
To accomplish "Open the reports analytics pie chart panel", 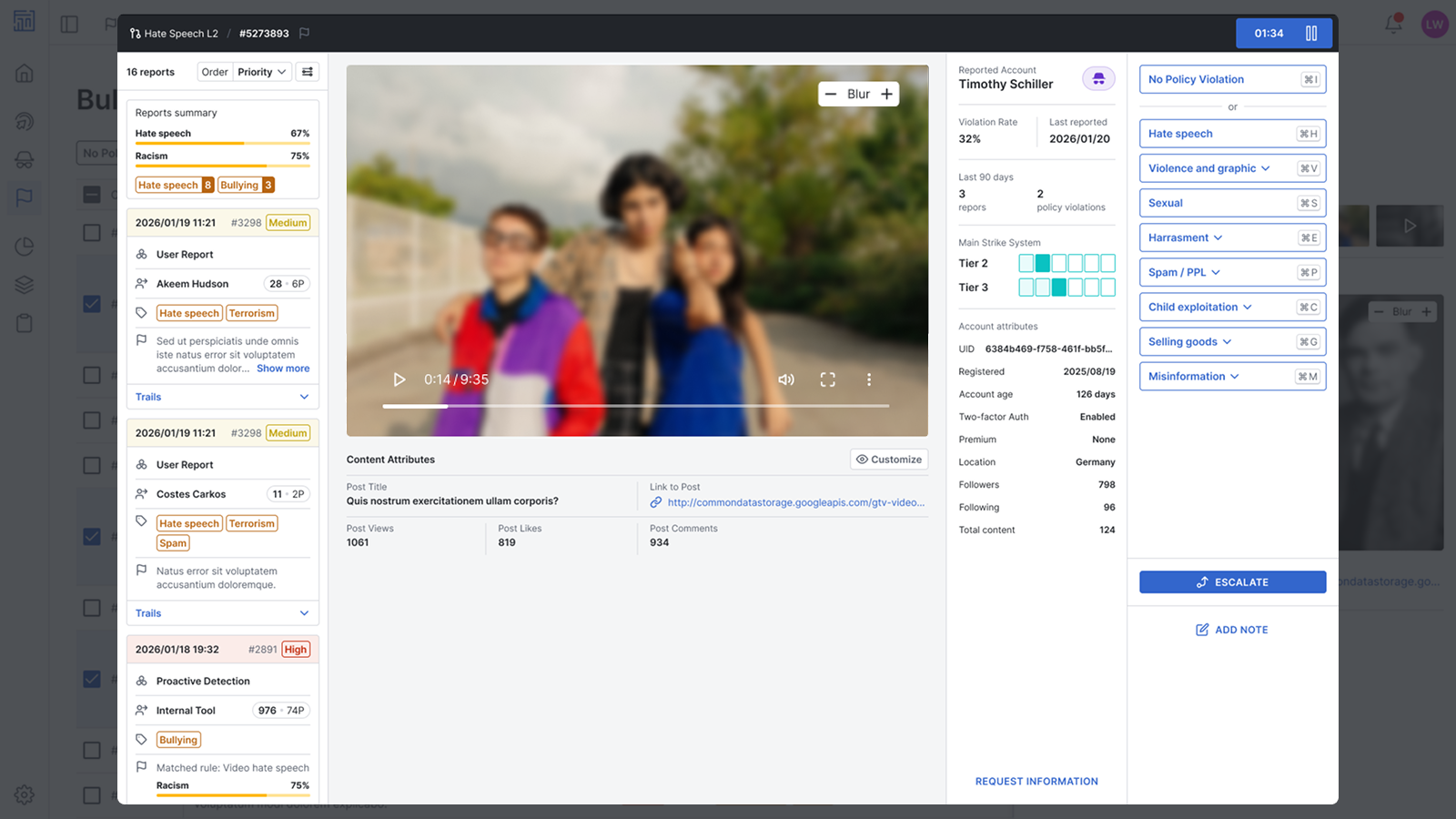I will (x=25, y=246).
